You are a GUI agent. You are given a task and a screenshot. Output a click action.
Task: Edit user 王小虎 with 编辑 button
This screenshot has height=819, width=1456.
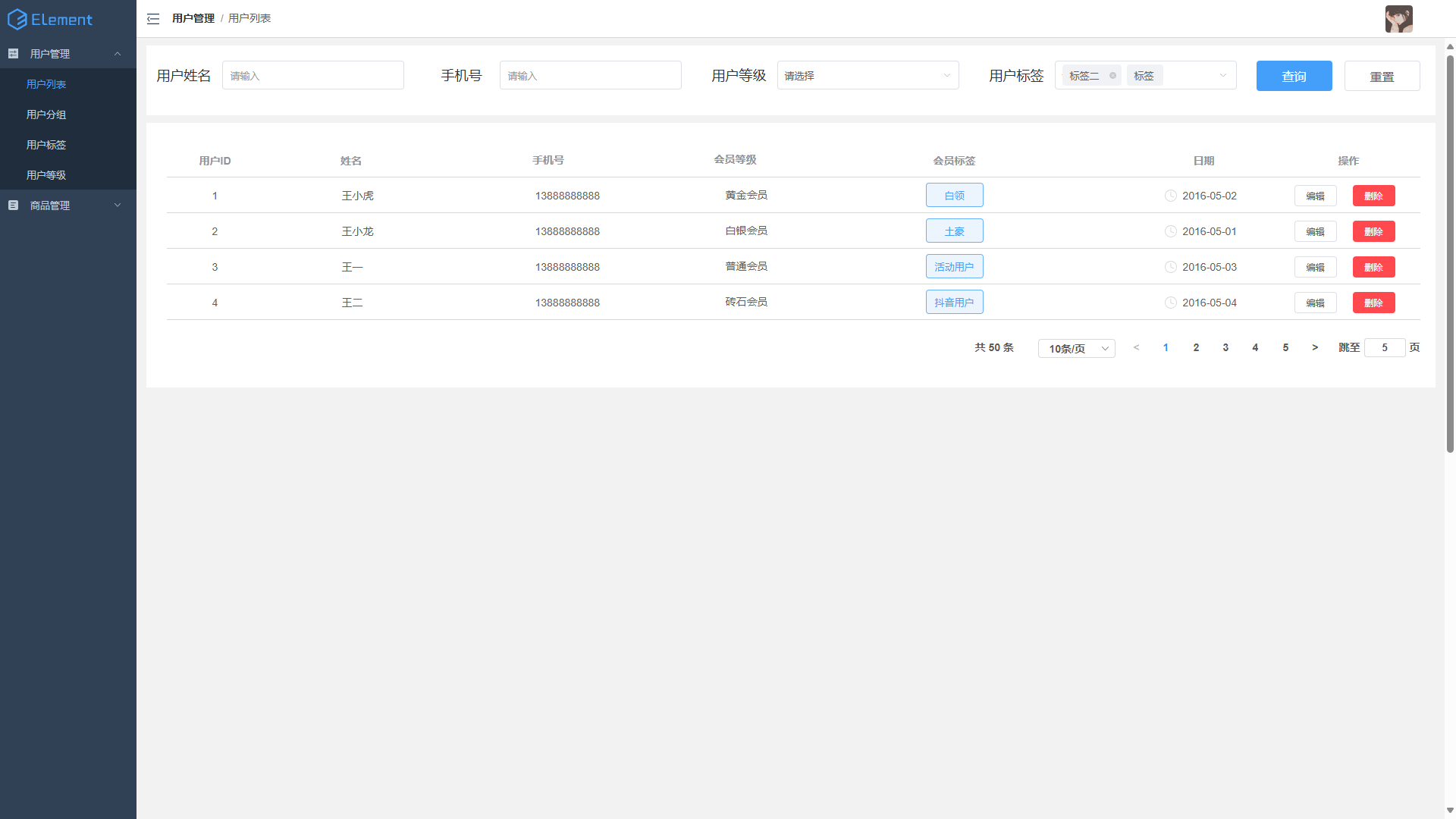[1315, 196]
